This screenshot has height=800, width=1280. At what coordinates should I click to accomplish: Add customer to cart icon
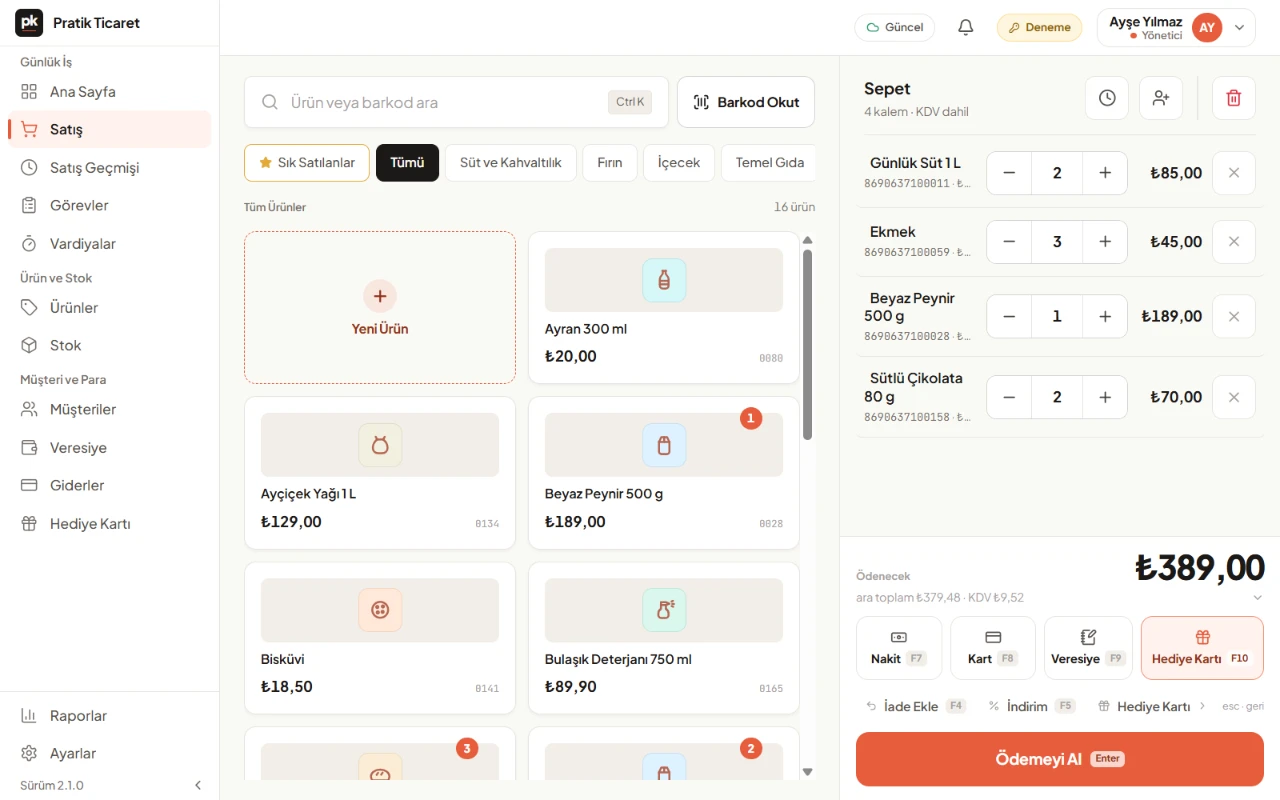pos(1161,98)
